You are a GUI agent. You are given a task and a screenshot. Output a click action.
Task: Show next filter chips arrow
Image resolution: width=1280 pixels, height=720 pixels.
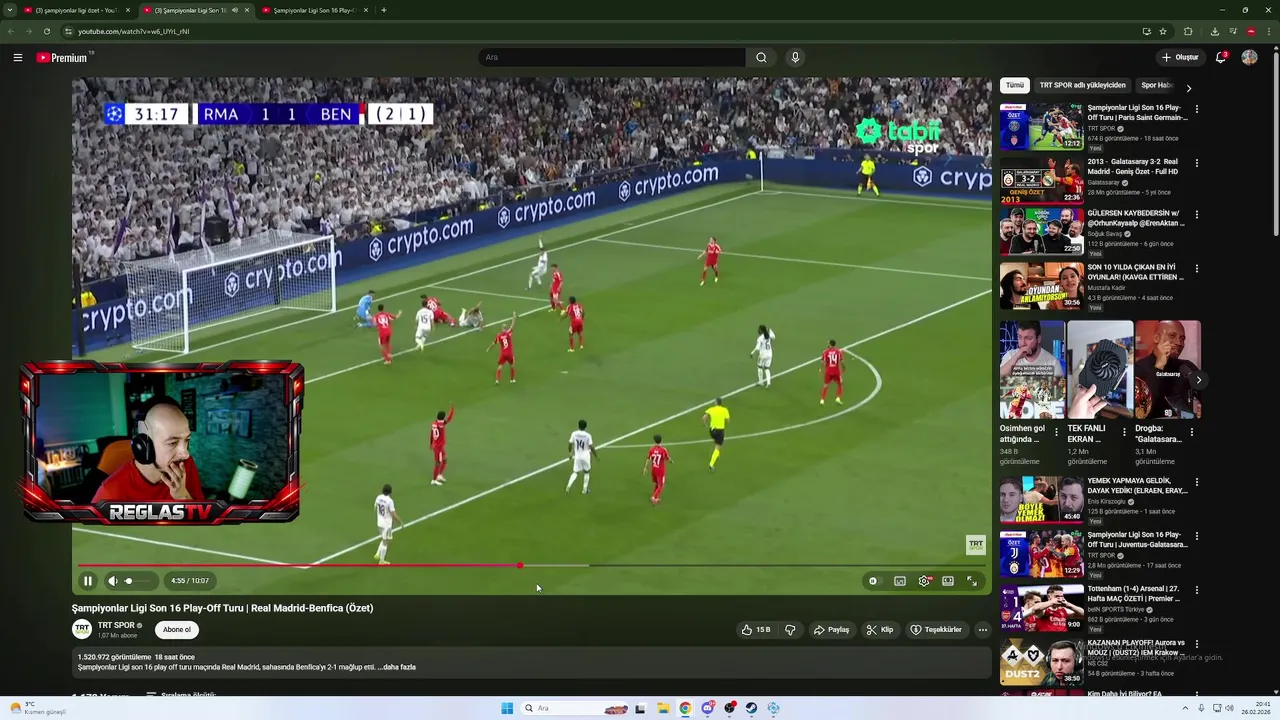tap(1189, 87)
